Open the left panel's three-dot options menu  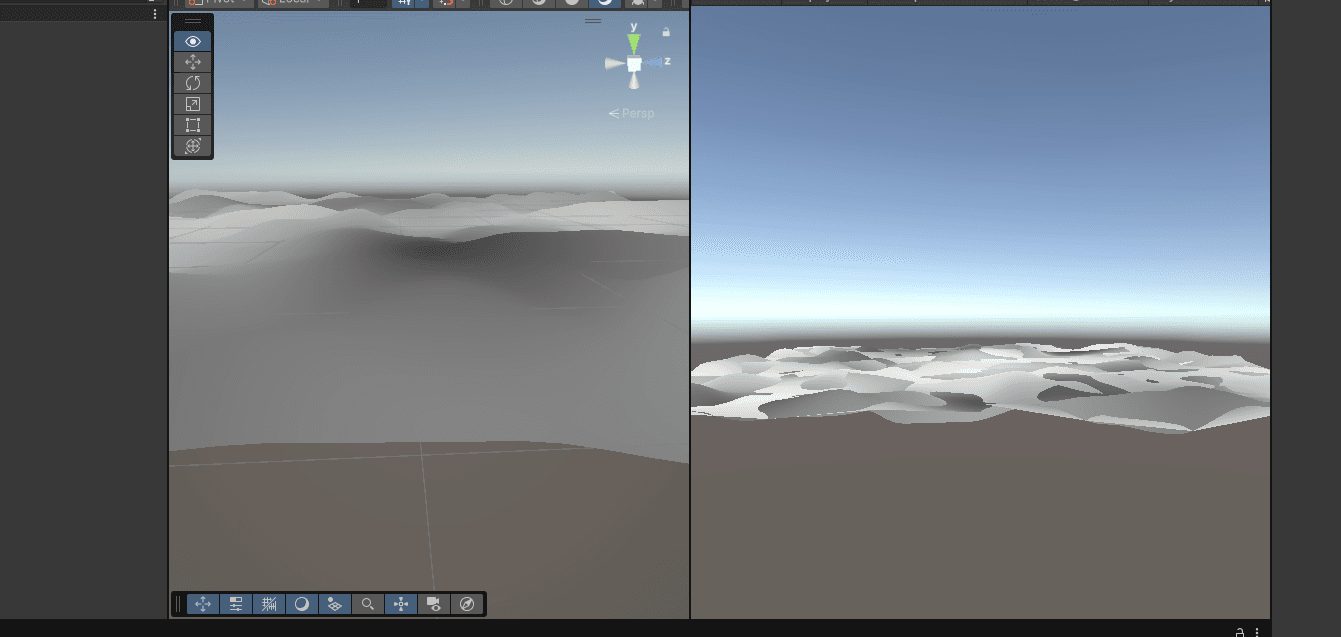(155, 15)
